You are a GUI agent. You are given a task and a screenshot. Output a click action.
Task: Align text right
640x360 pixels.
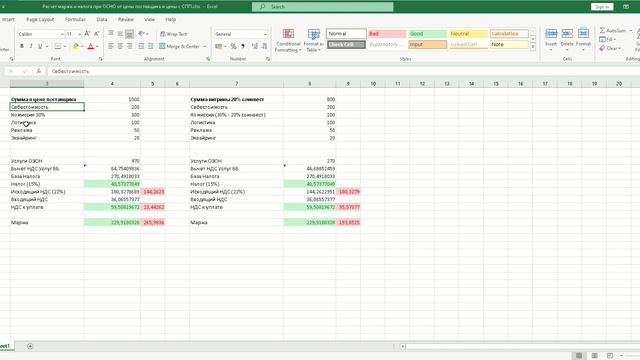[129, 46]
